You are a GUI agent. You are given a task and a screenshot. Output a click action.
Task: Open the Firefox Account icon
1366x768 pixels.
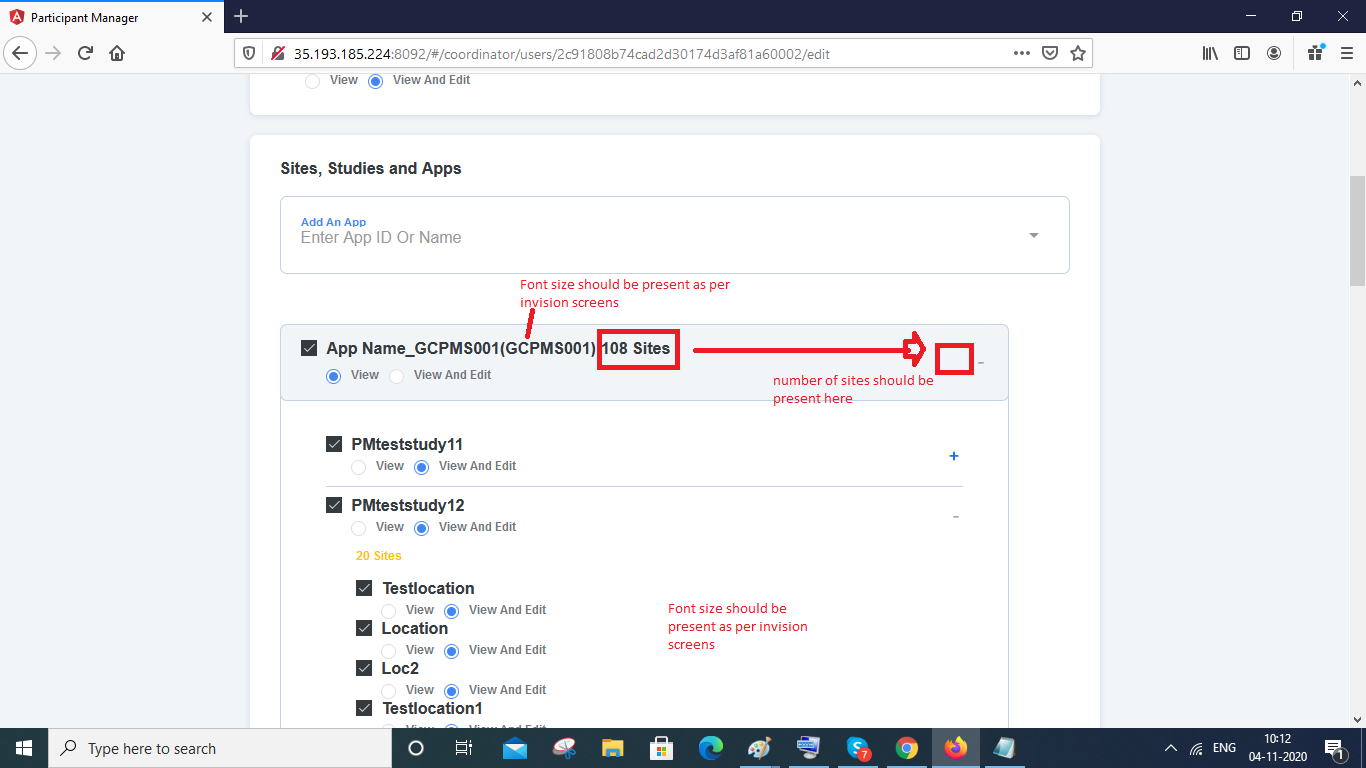1274,53
